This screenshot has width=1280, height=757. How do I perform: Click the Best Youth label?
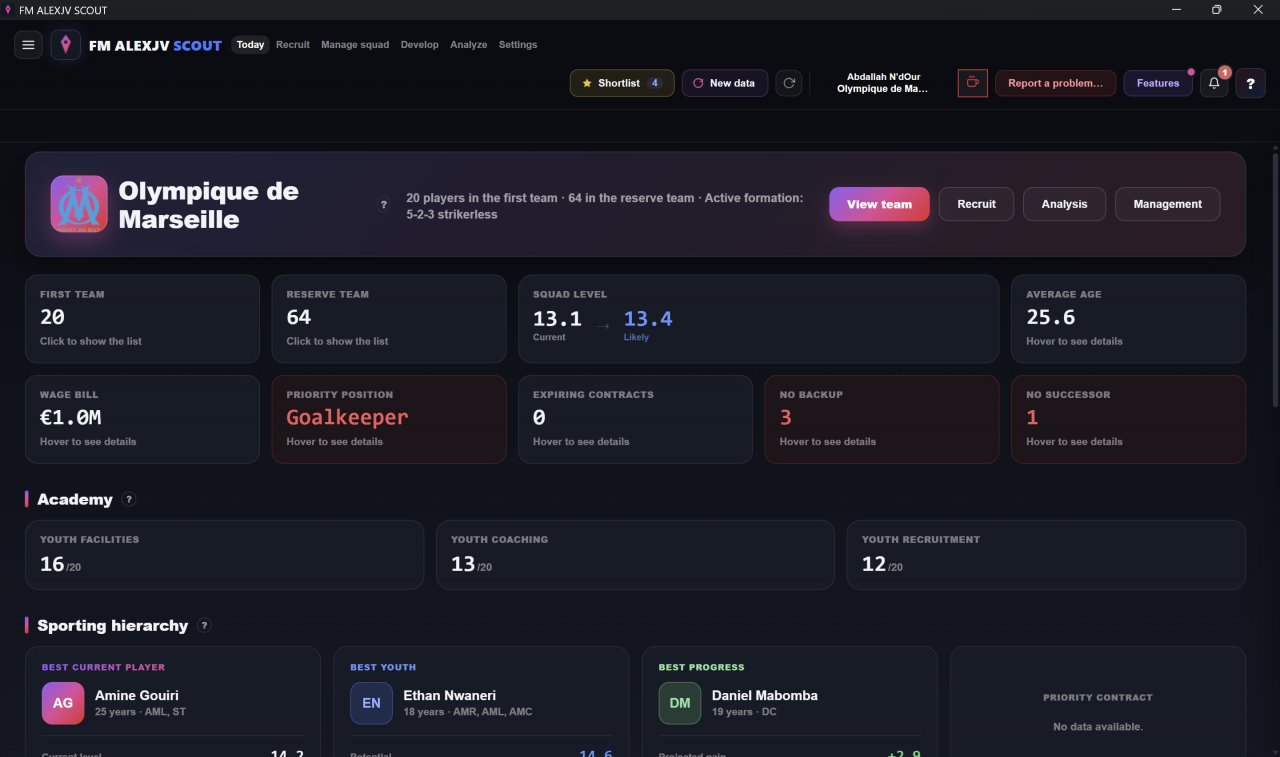[x=383, y=667]
